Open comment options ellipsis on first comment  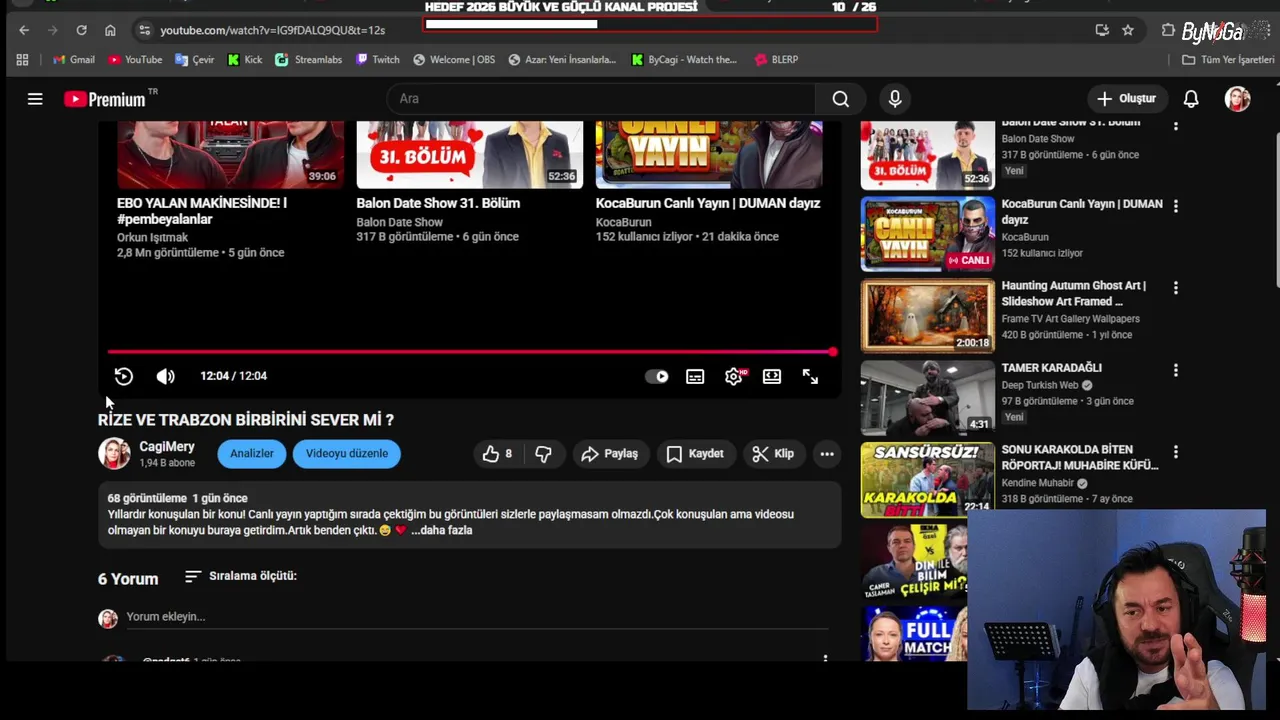(825, 659)
